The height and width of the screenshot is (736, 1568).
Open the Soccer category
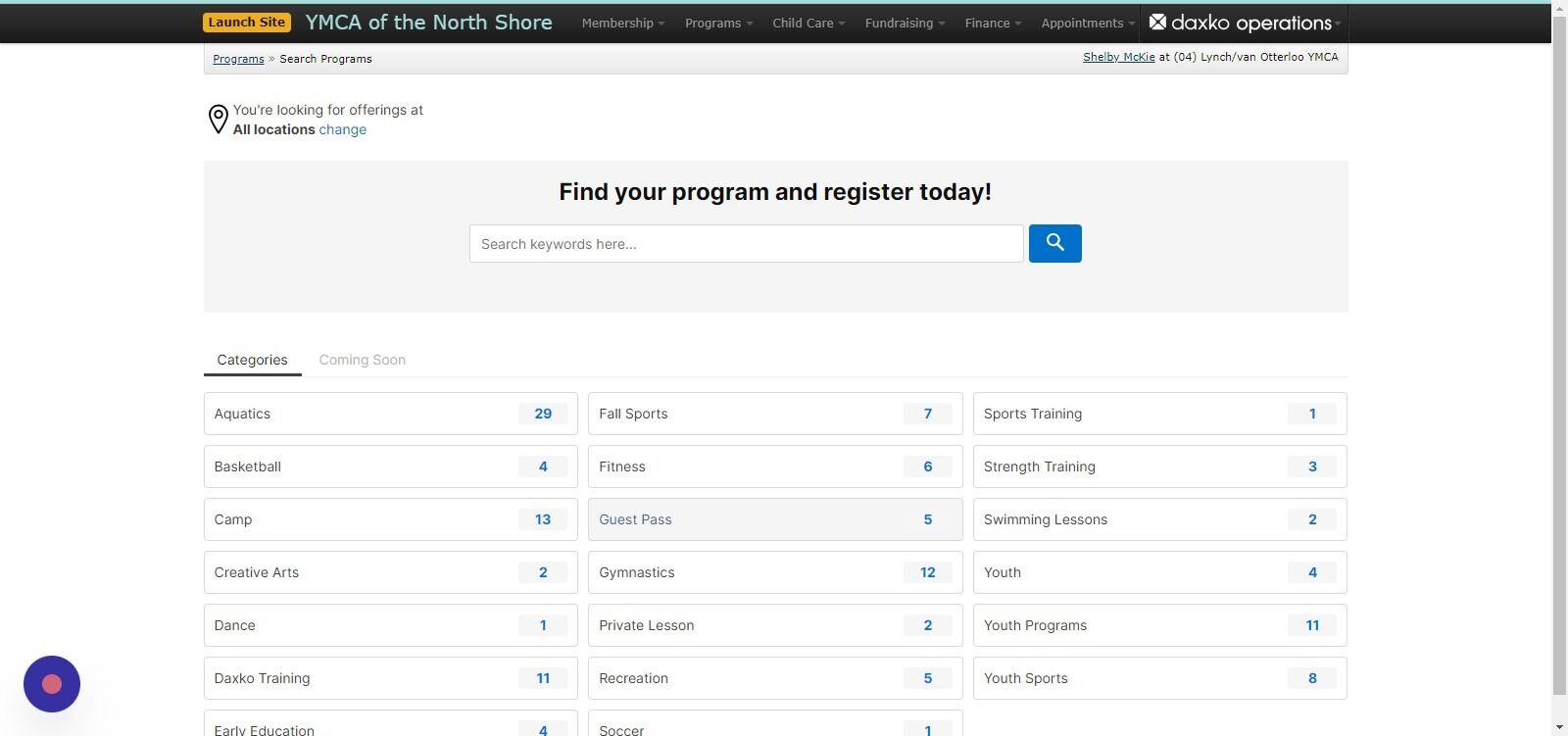[x=775, y=723]
